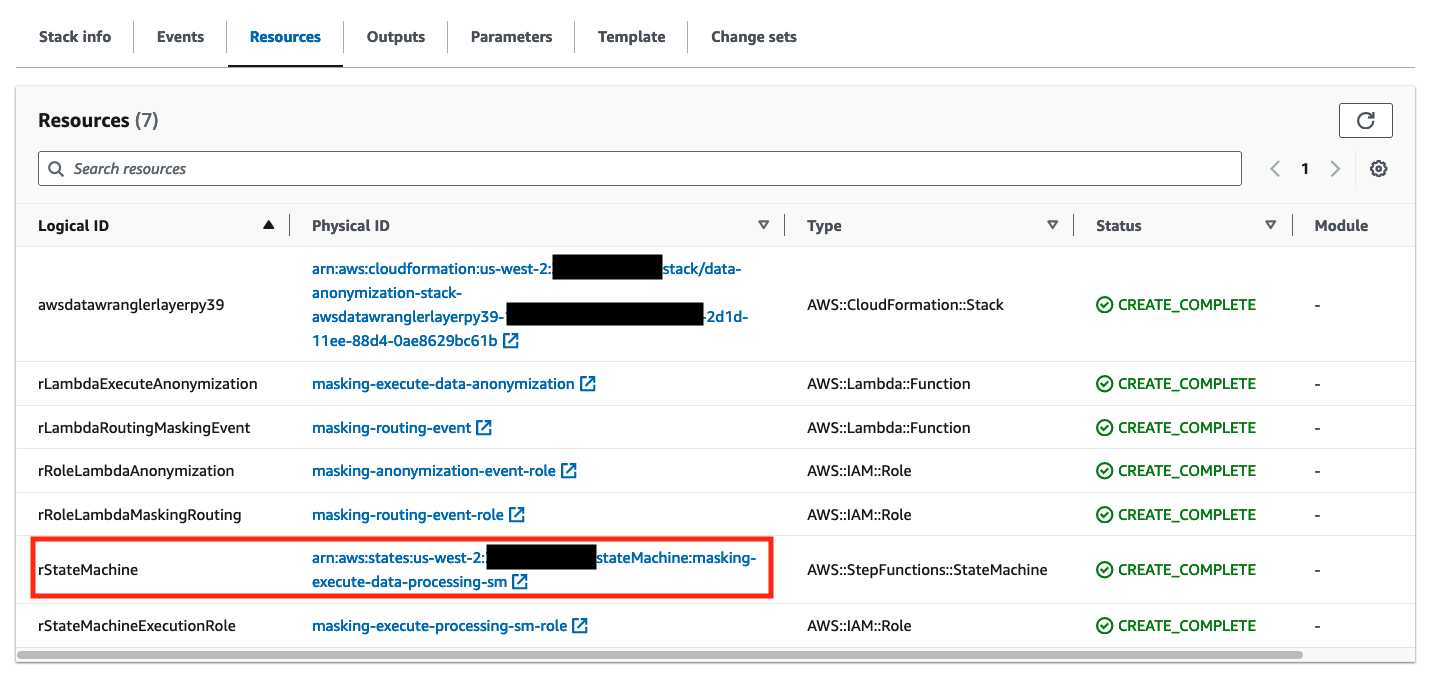1435x695 pixels.
Task: Go to previous page arrow
Action: click(x=1275, y=169)
